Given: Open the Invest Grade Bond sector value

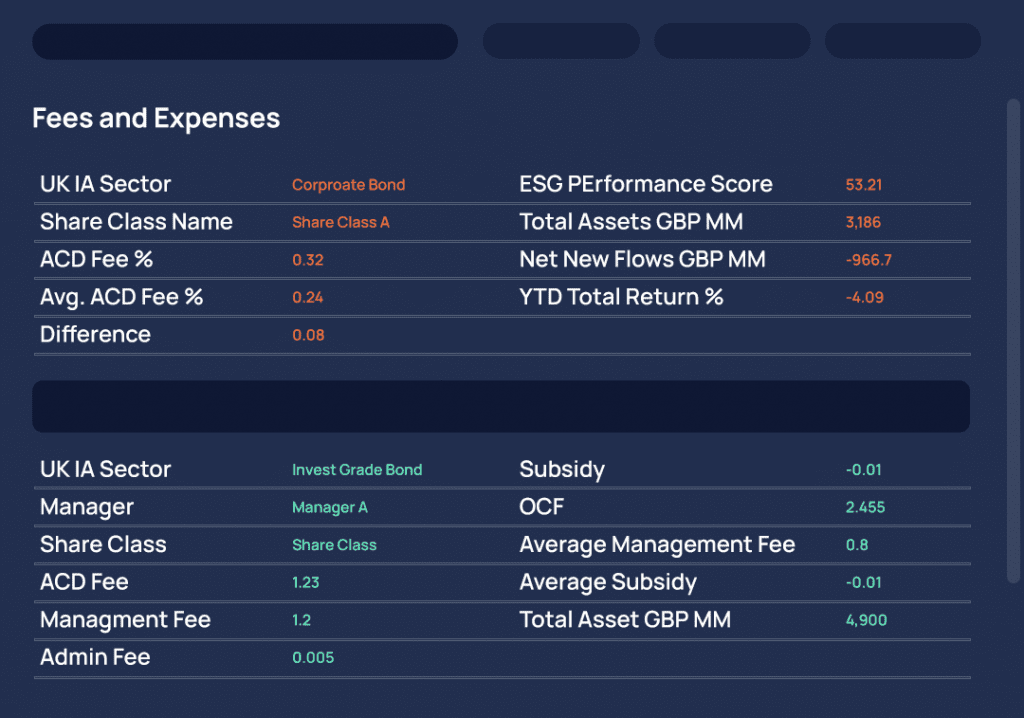Looking at the screenshot, I should [357, 470].
